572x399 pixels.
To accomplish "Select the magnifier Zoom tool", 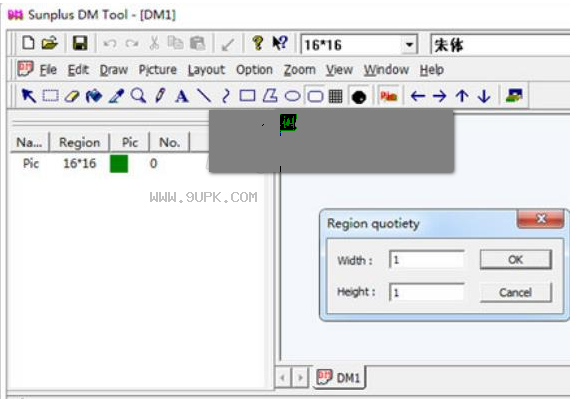I will click(x=138, y=96).
